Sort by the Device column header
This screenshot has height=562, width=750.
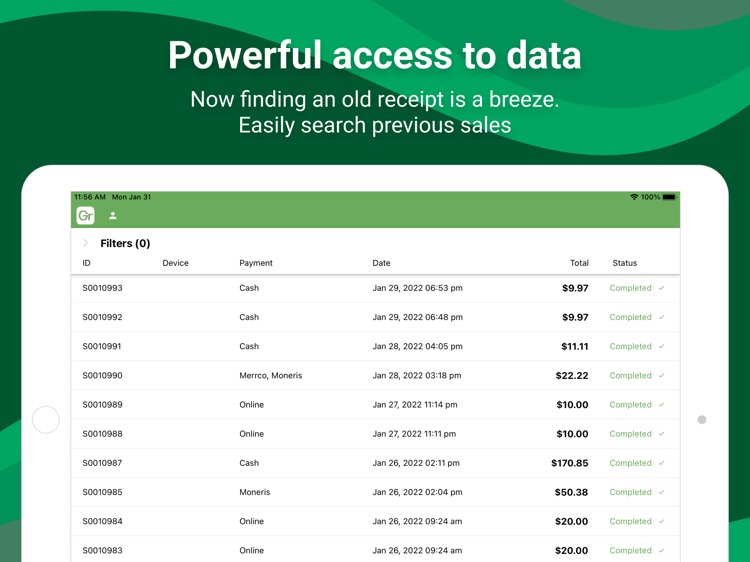[x=176, y=263]
